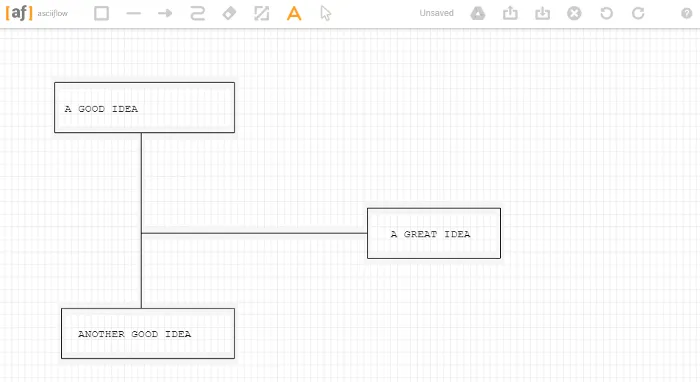Click the Clear canvas X icon
Image resolution: width=700 pixels, height=382 pixels.
(575, 13)
